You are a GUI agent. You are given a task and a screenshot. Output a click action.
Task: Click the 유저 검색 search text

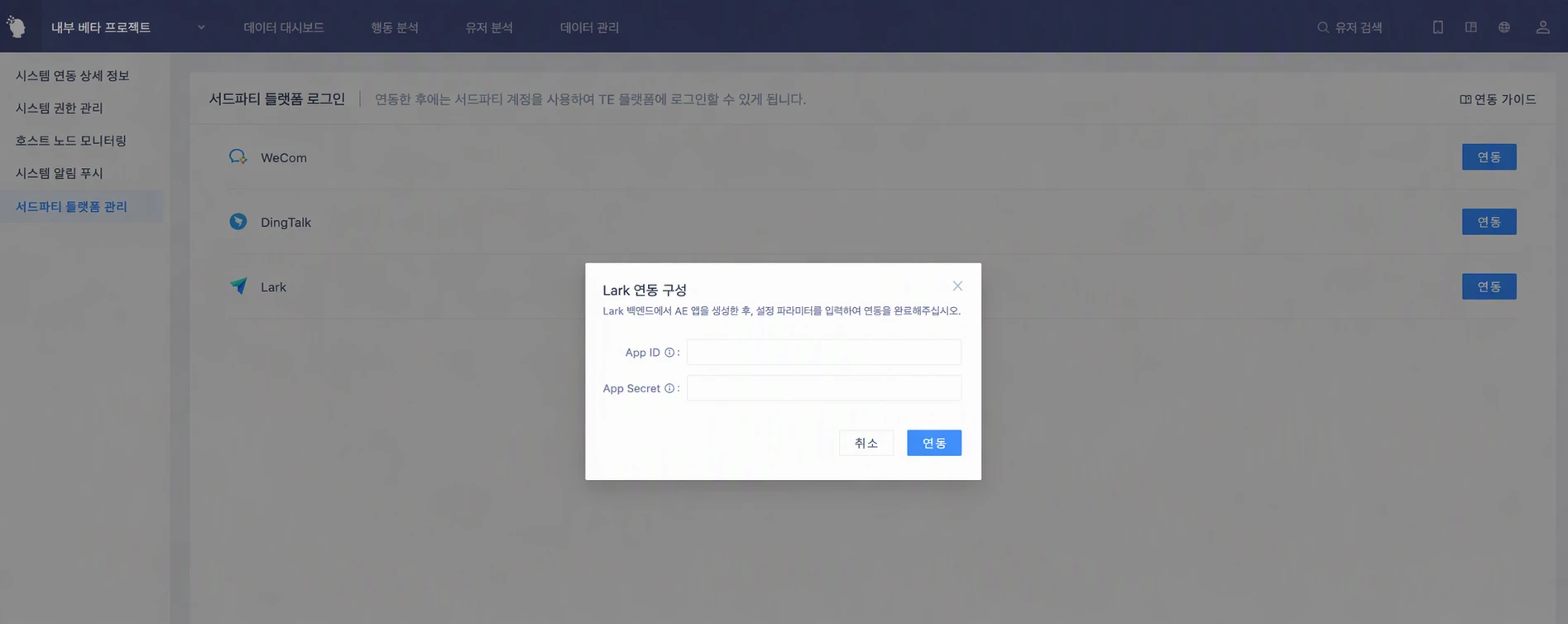pos(1359,27)
